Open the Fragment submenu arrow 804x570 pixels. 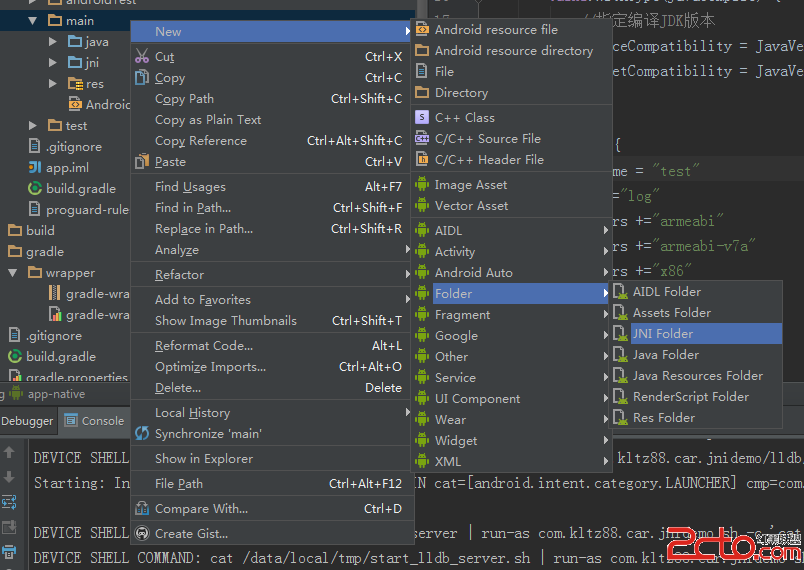[x=606, y=314]
